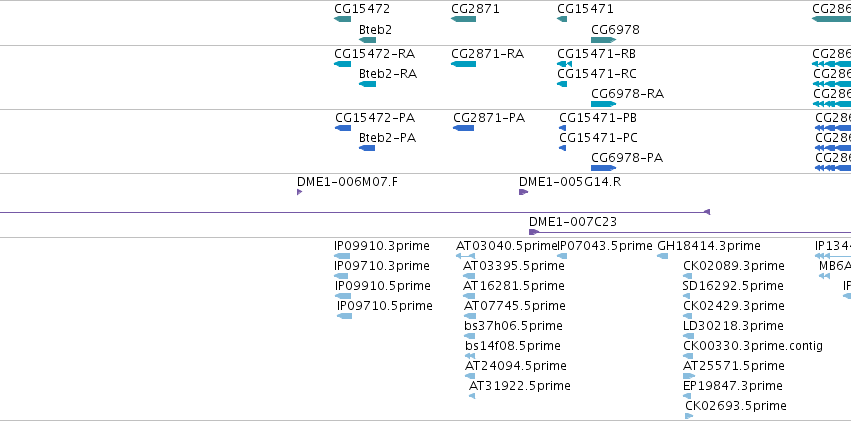Select the AT07745.5prime EST
This screenshot has height=421, width=851.
coord(470,316)
